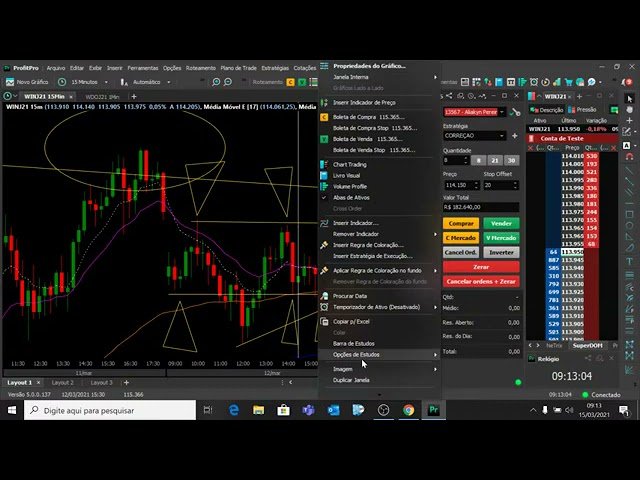Open File Explorer from the taskbar
The width and height of the screenshot is (640, 480).
point(258,410)
